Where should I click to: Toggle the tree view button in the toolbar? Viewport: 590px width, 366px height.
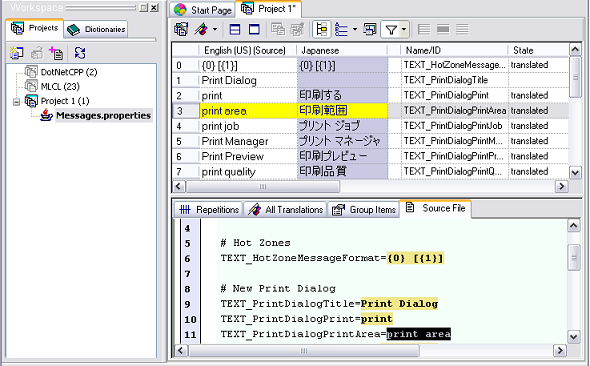click(322, 29)
